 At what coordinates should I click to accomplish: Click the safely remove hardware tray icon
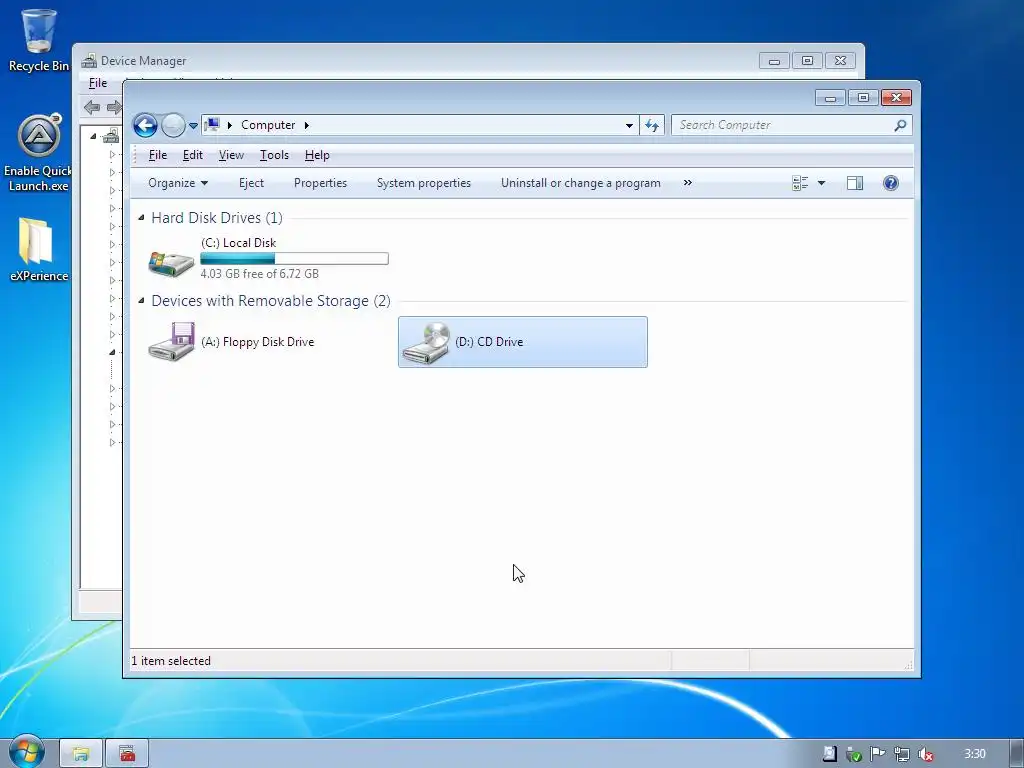tap(854, 754)
